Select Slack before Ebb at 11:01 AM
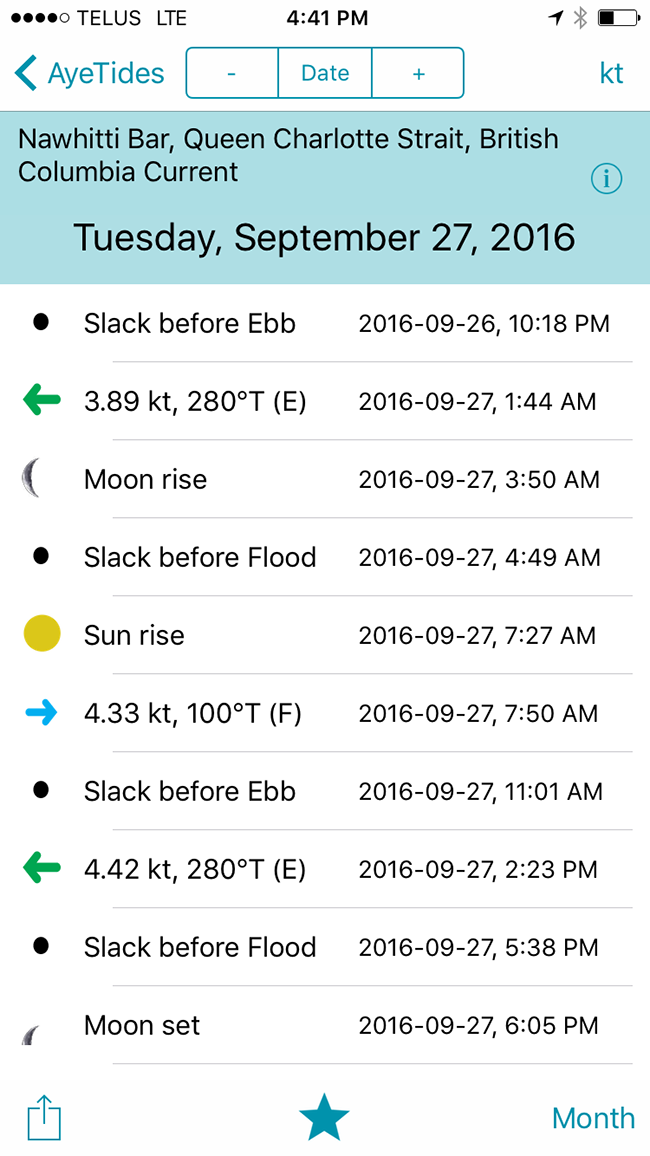The width and height of the screenshot is (650, 1156). point(325,791)
